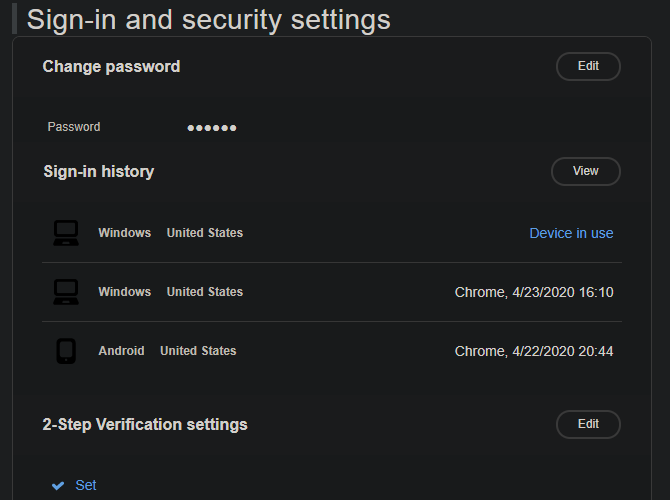
Task: Click the Set status link
Action: [85, 485]
